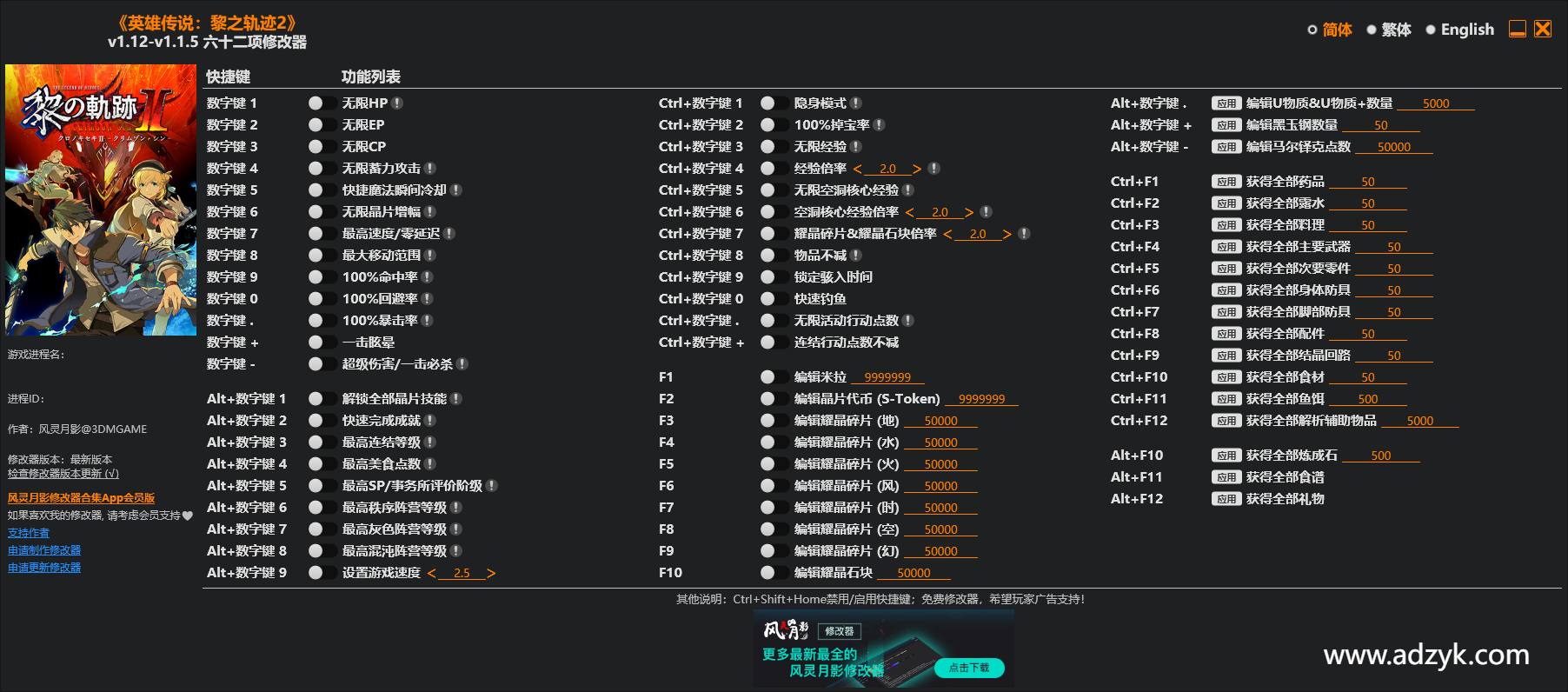
Task: Apply 获得全部礼物
Action: [x=1226, y=499]
